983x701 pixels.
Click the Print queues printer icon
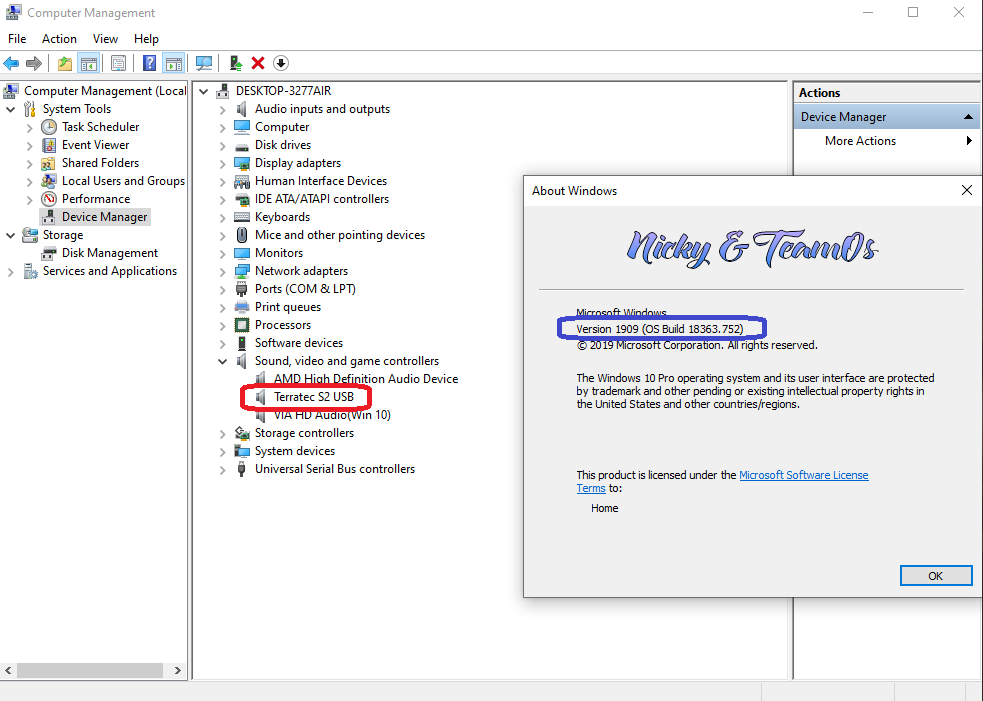[x=241, y=307]
